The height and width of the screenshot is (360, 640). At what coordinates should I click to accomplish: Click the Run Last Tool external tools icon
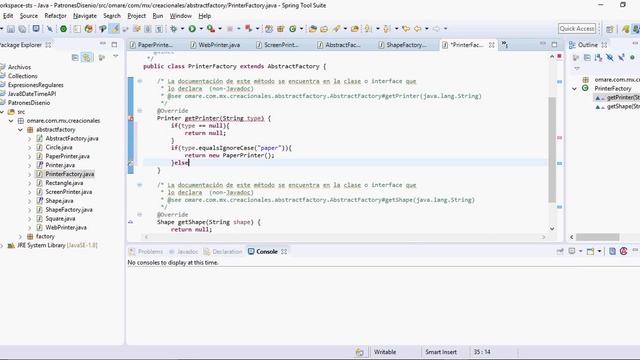211,29
